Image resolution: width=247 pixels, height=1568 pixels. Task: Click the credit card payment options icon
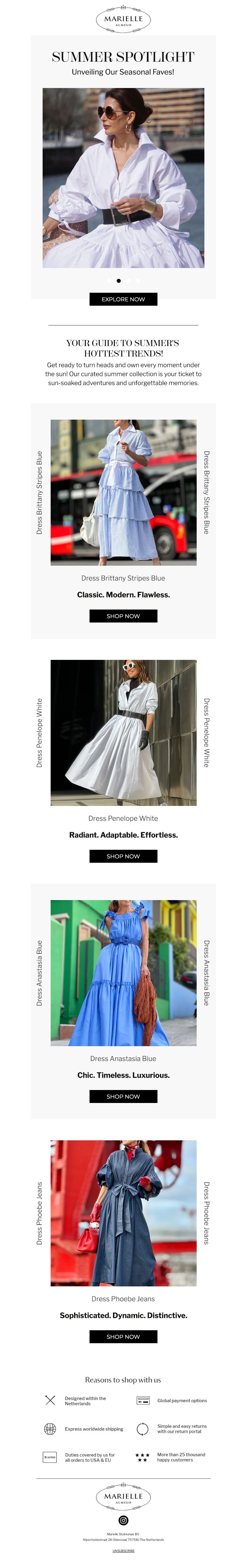pos(143,1401)
